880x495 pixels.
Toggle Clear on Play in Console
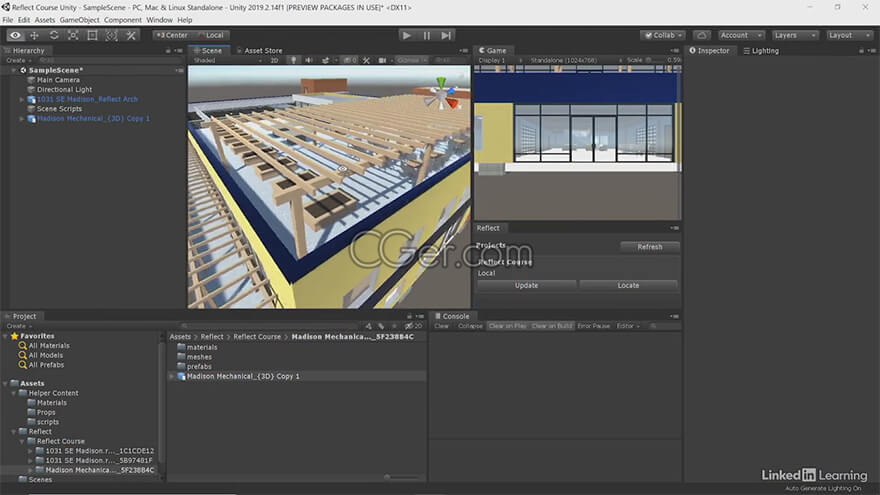click(507, 326)
